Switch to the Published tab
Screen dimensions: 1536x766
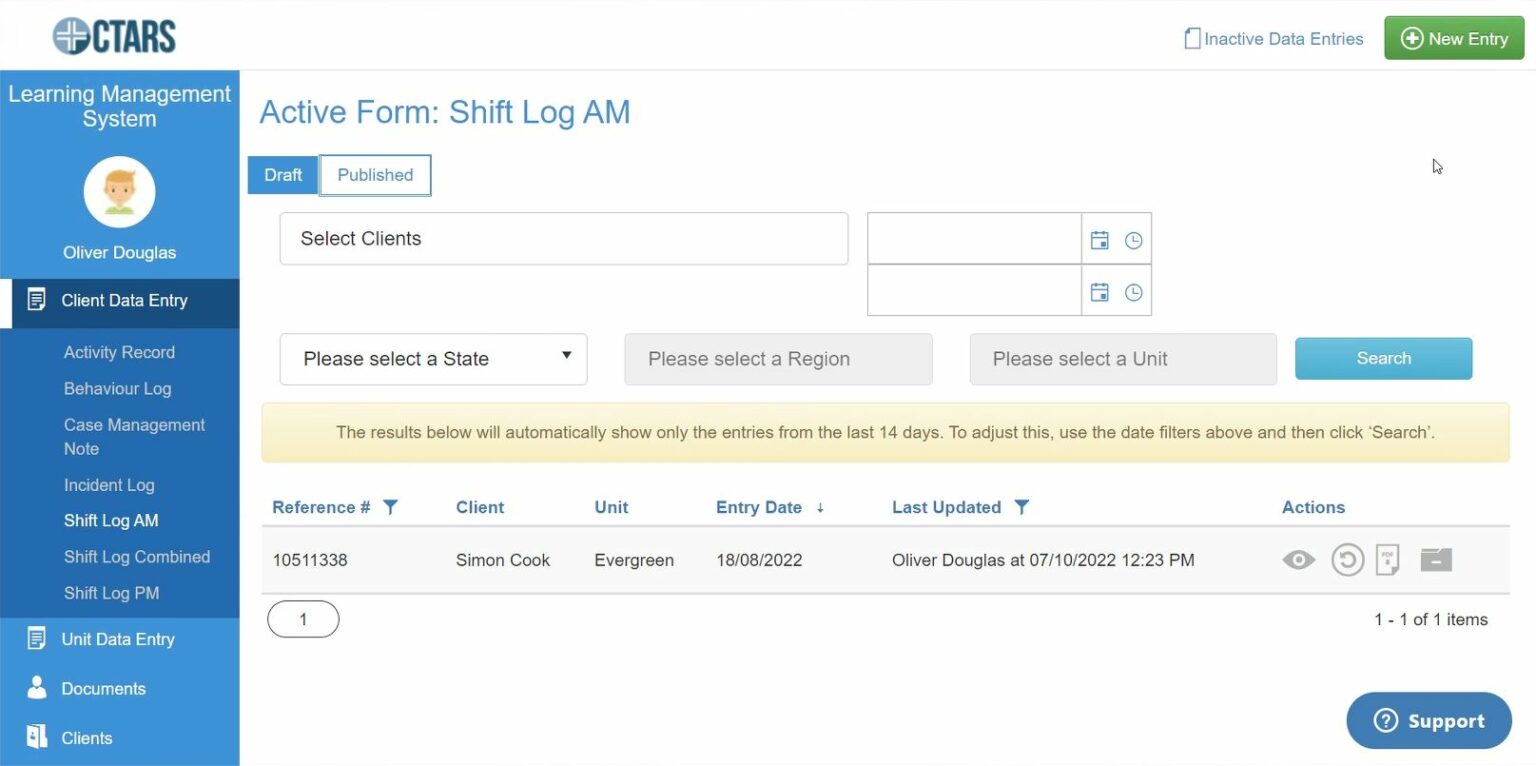tap(375, 175)
